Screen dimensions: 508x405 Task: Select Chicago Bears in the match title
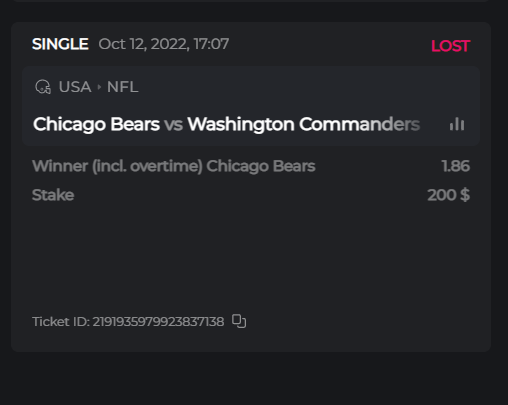point(96,124)
